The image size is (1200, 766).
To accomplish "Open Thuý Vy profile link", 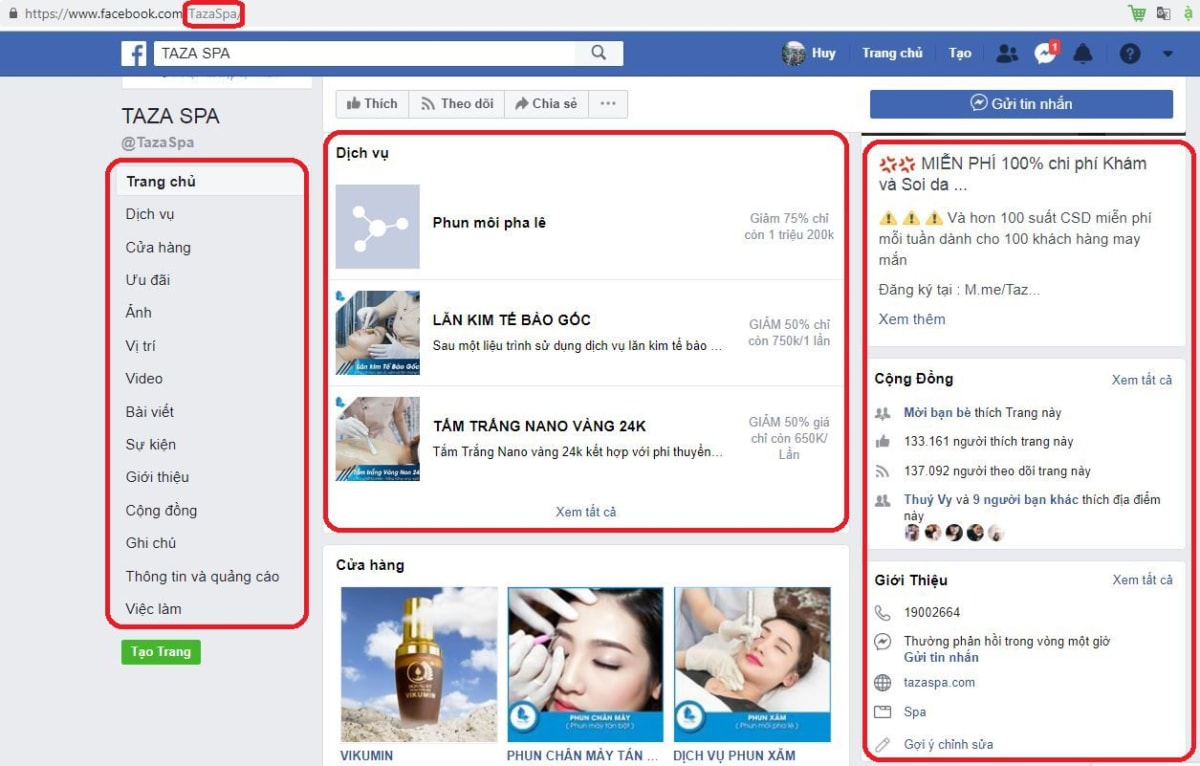I will point(928,500).
